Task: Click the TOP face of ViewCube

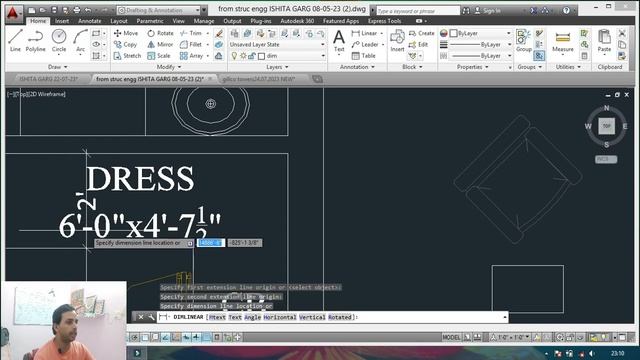Action: click(x=607, y=126)
